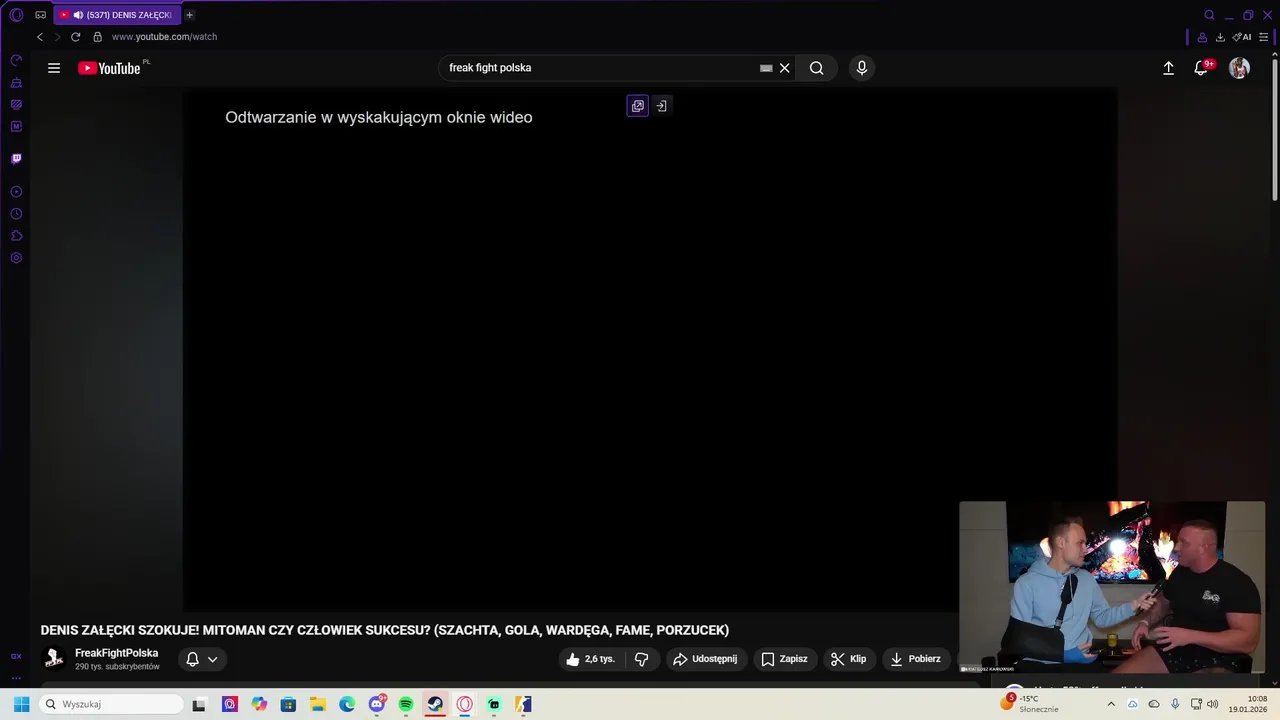Start voice search with microphone
This screenshot has height=720, width=1280.
click(862, 68)
